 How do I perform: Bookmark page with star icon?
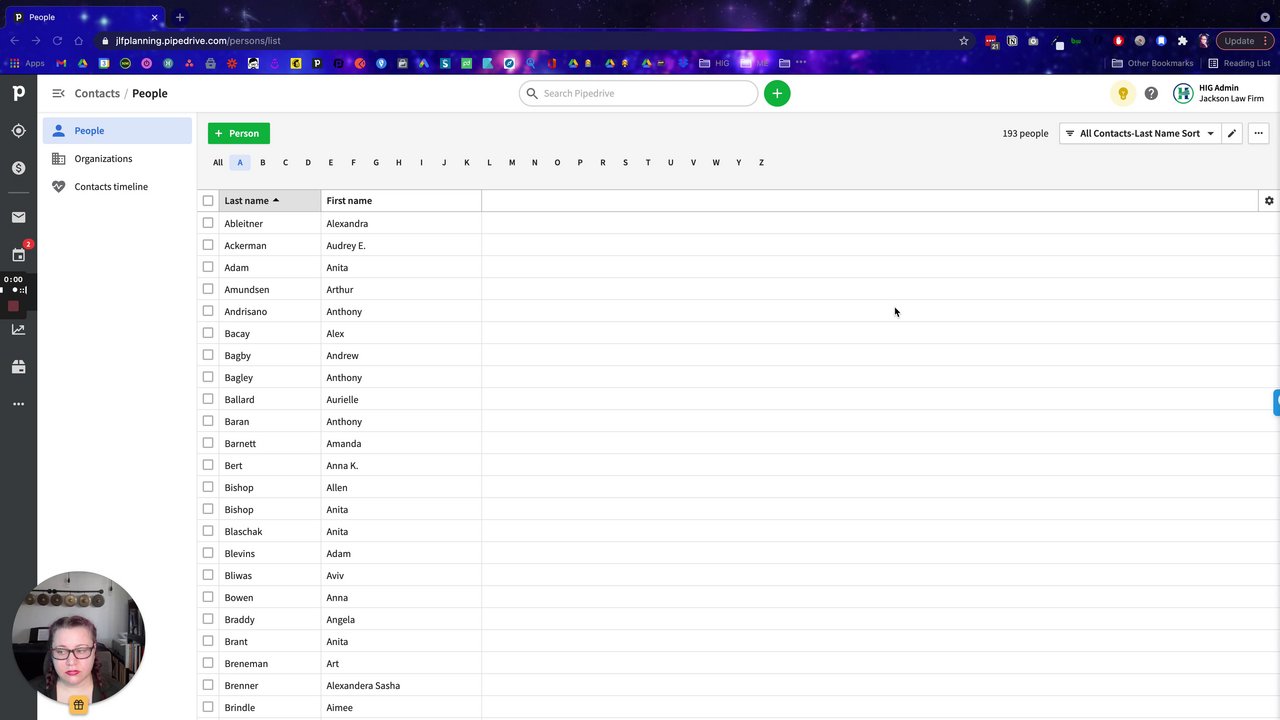pos(964,41)
